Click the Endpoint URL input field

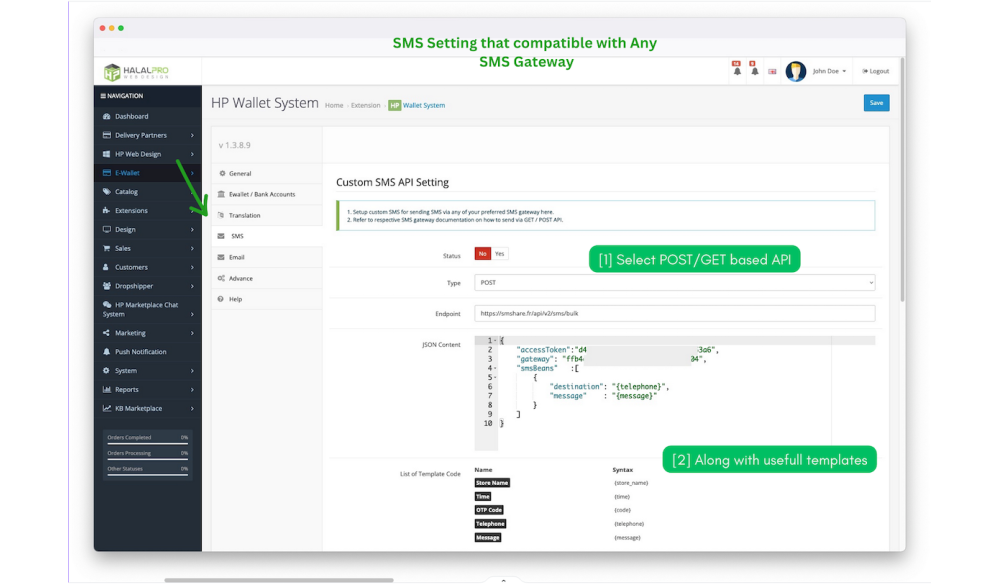674,313
